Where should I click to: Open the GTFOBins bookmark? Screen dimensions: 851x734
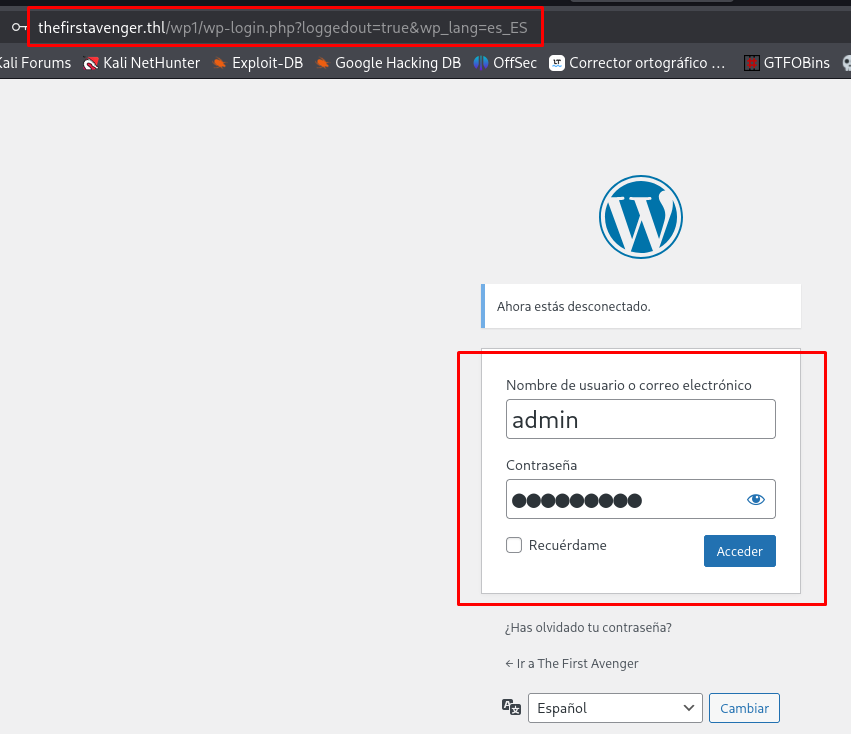(x=786, y=63)
